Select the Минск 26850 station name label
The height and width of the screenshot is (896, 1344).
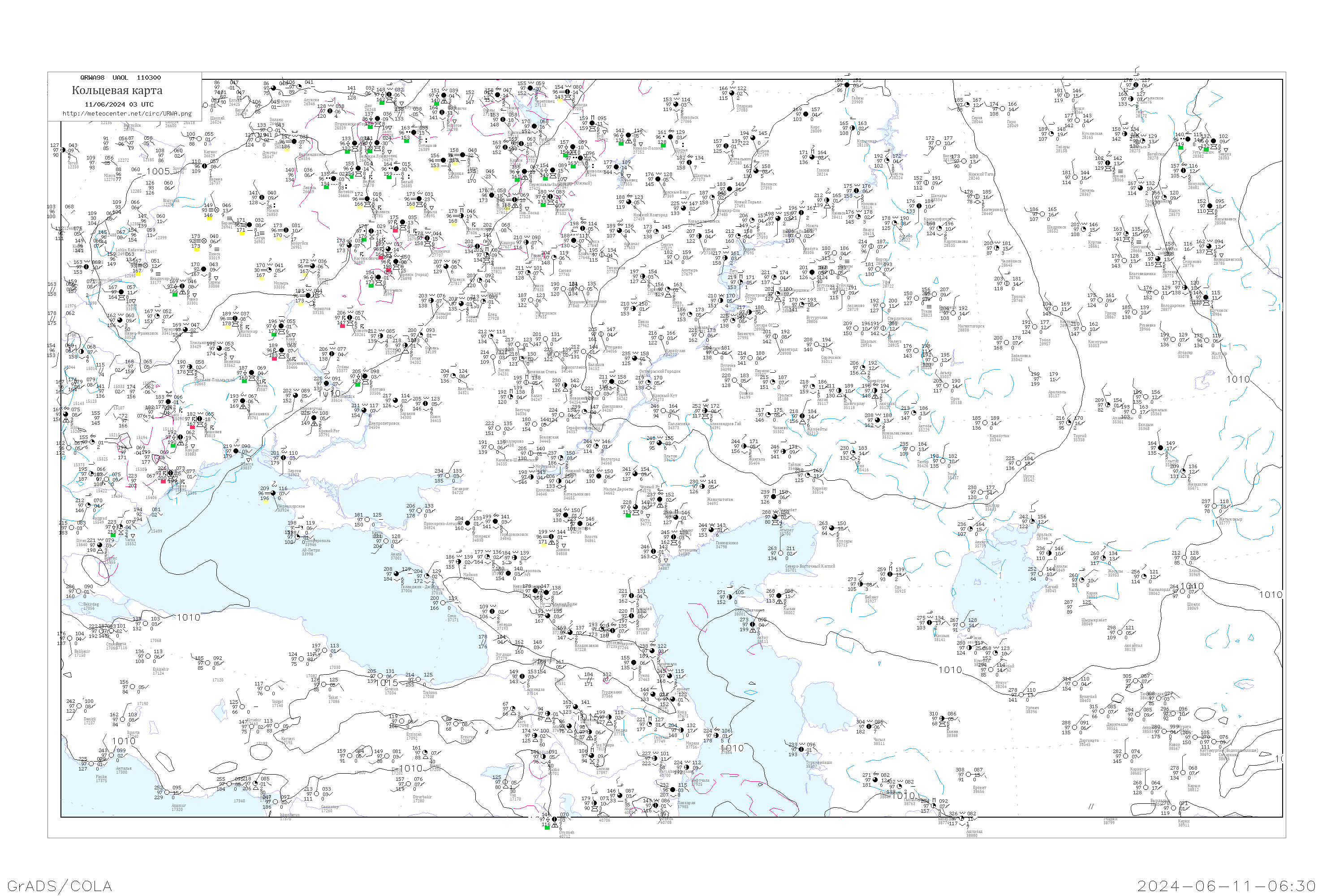click(x=272, y=212)
